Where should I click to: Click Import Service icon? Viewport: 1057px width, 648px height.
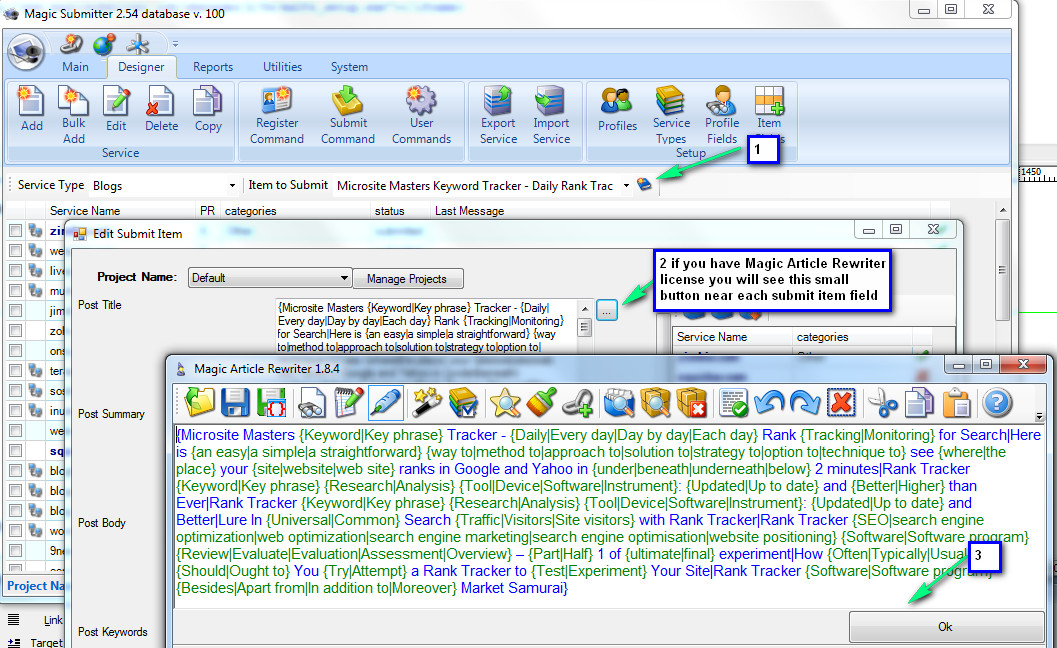pyautogui.click(x=551, y=115)
